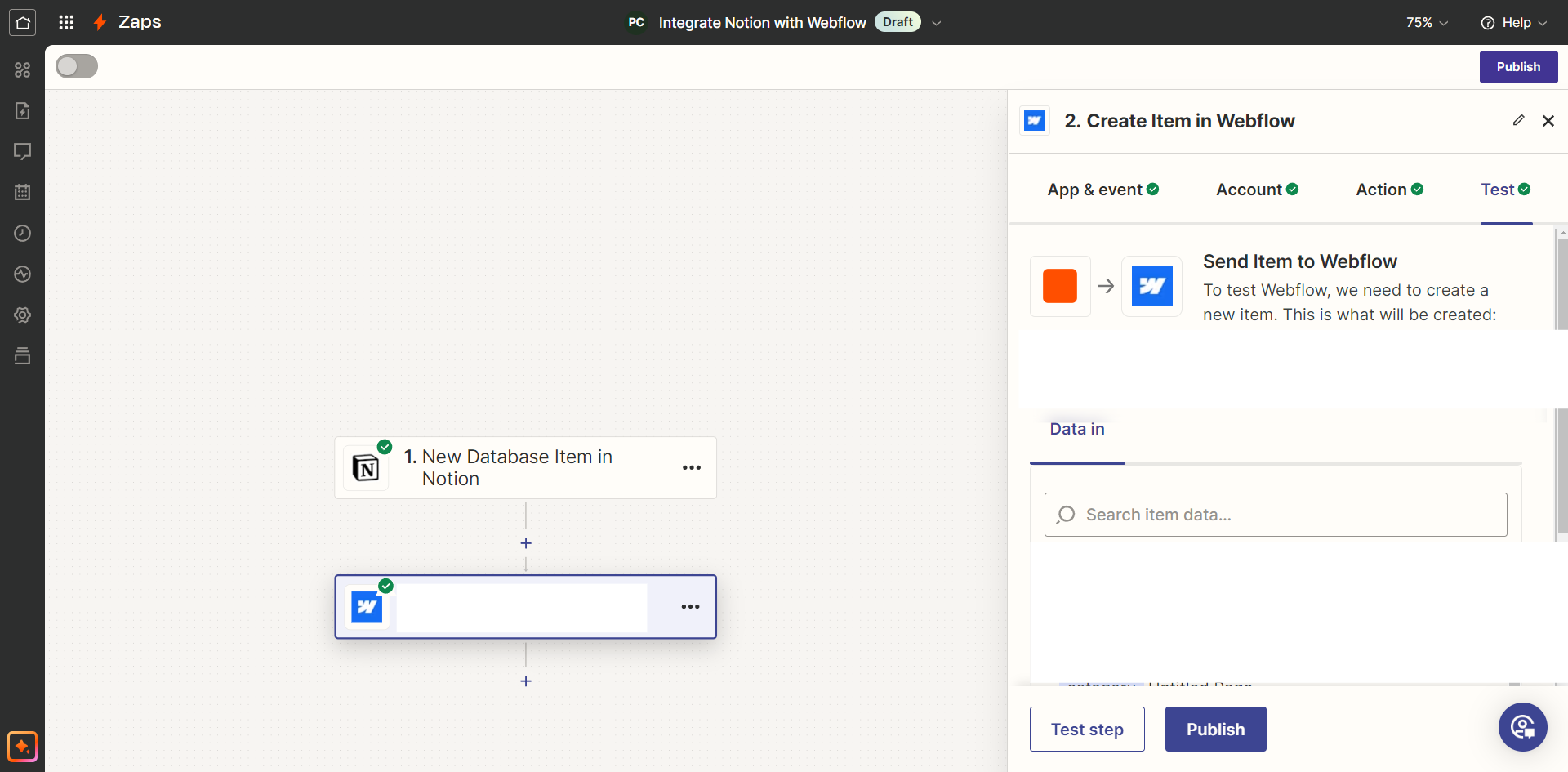Click the top bar Publish button

[x=1518, y=67]
